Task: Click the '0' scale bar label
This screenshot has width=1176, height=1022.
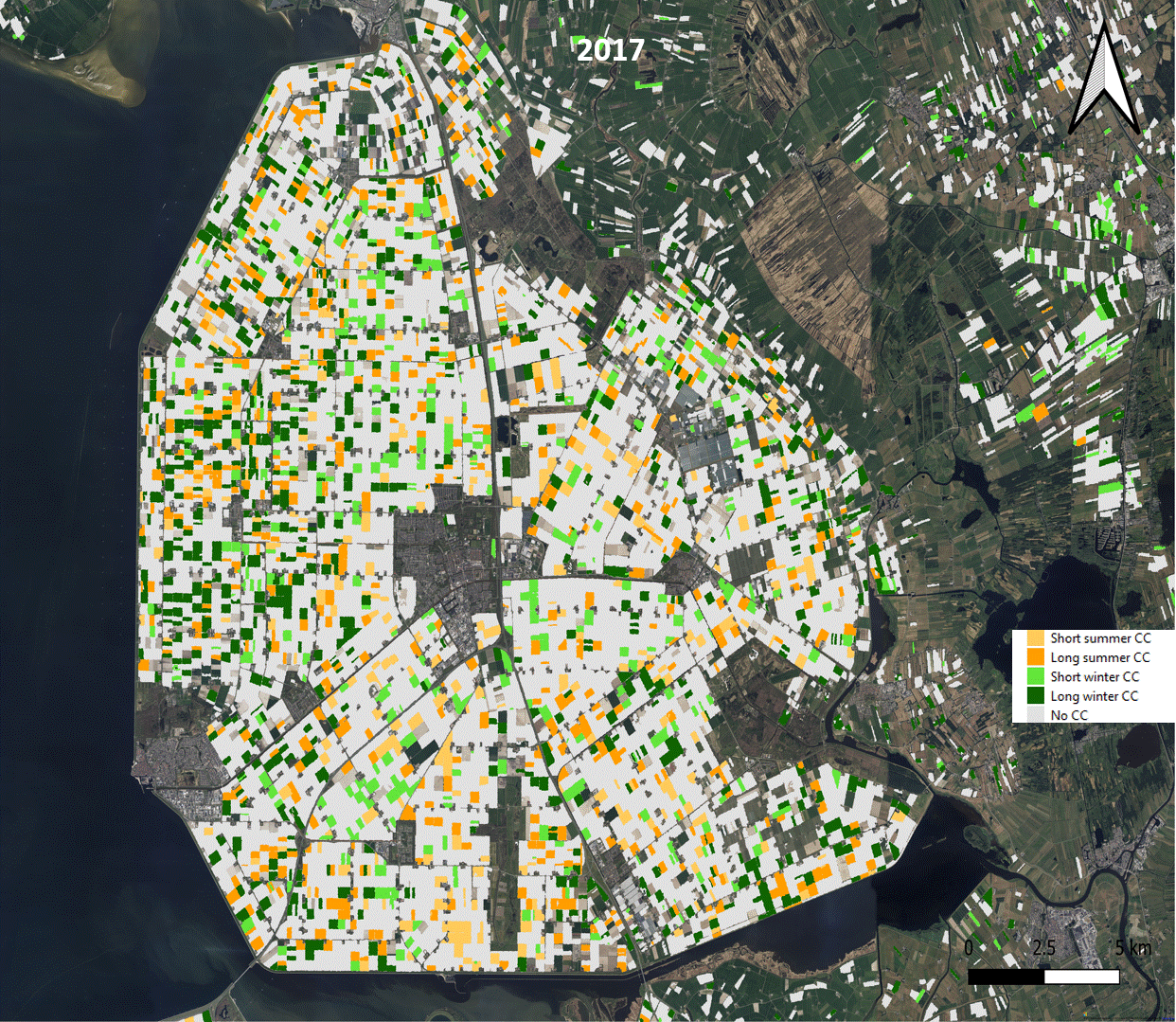Action: coord(968,948)
